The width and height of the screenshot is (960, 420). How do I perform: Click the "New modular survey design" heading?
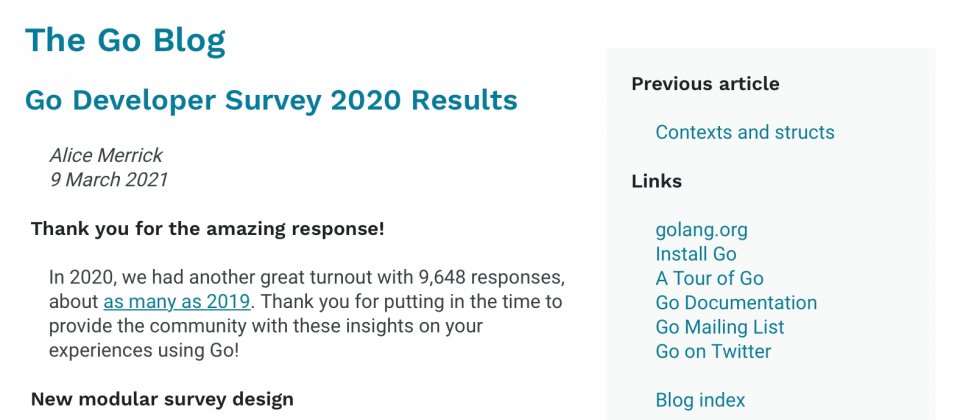tap(162, 400)
